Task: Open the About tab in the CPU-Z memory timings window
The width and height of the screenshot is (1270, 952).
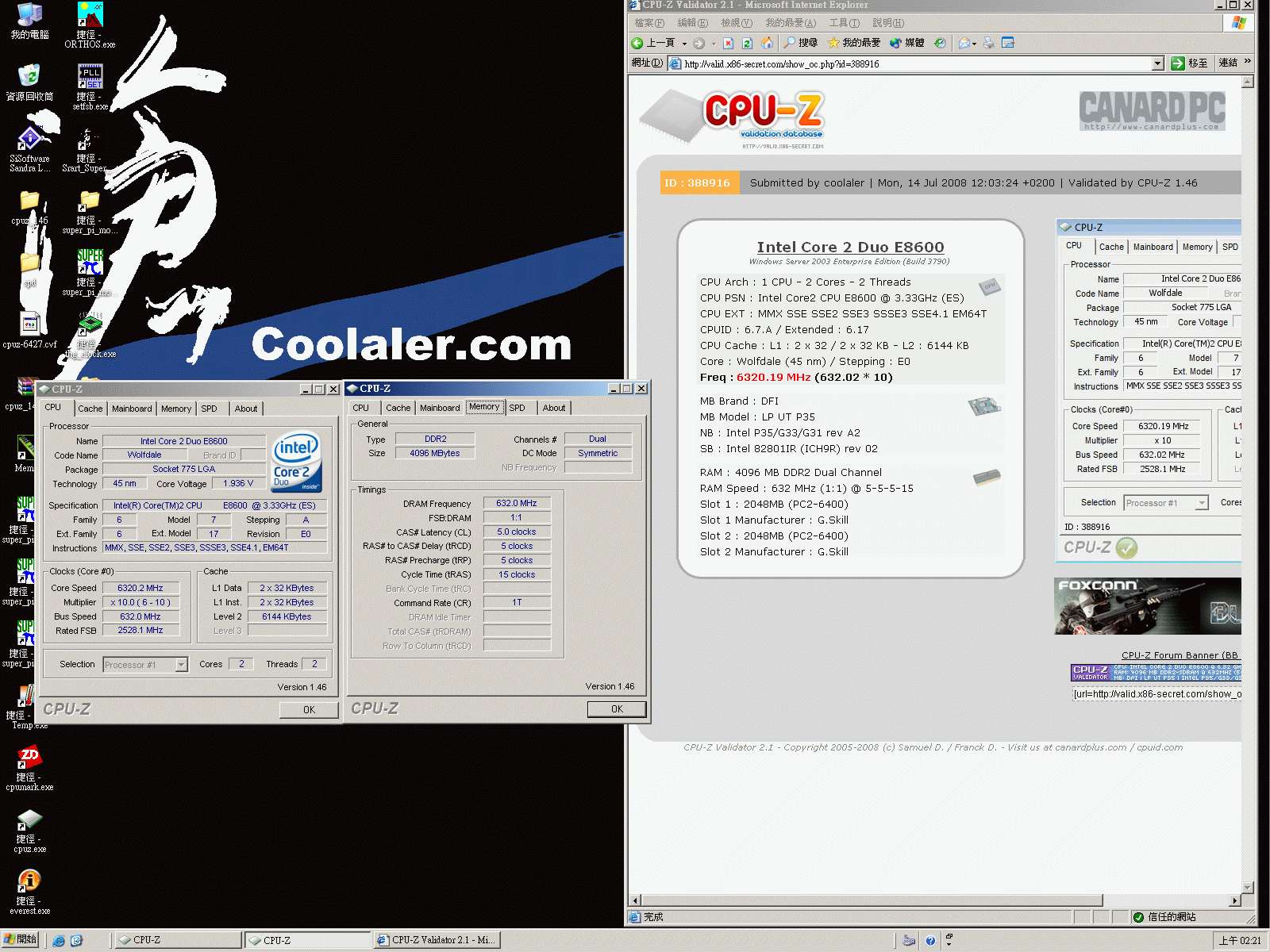Action: click(554, 408)
